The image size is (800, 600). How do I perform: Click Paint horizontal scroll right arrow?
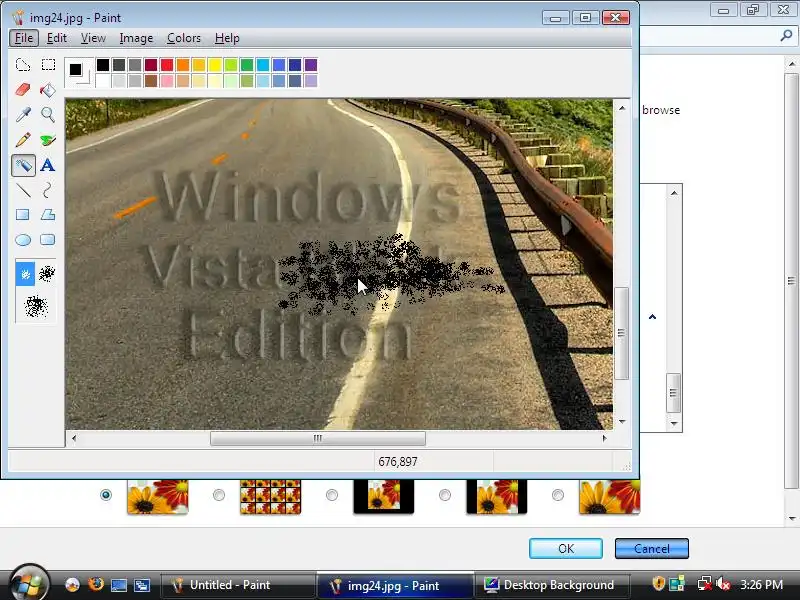605,438
